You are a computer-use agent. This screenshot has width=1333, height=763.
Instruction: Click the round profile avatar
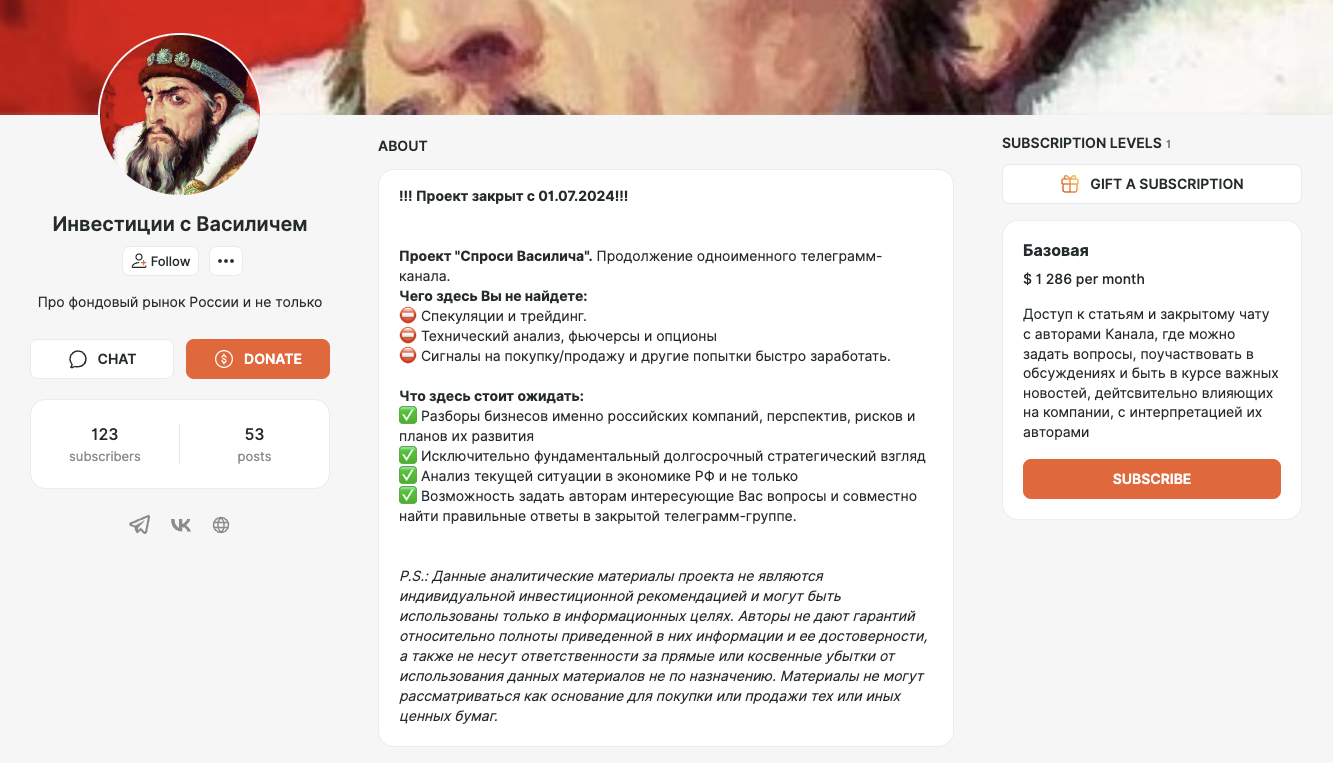click(x=180, y=115)
